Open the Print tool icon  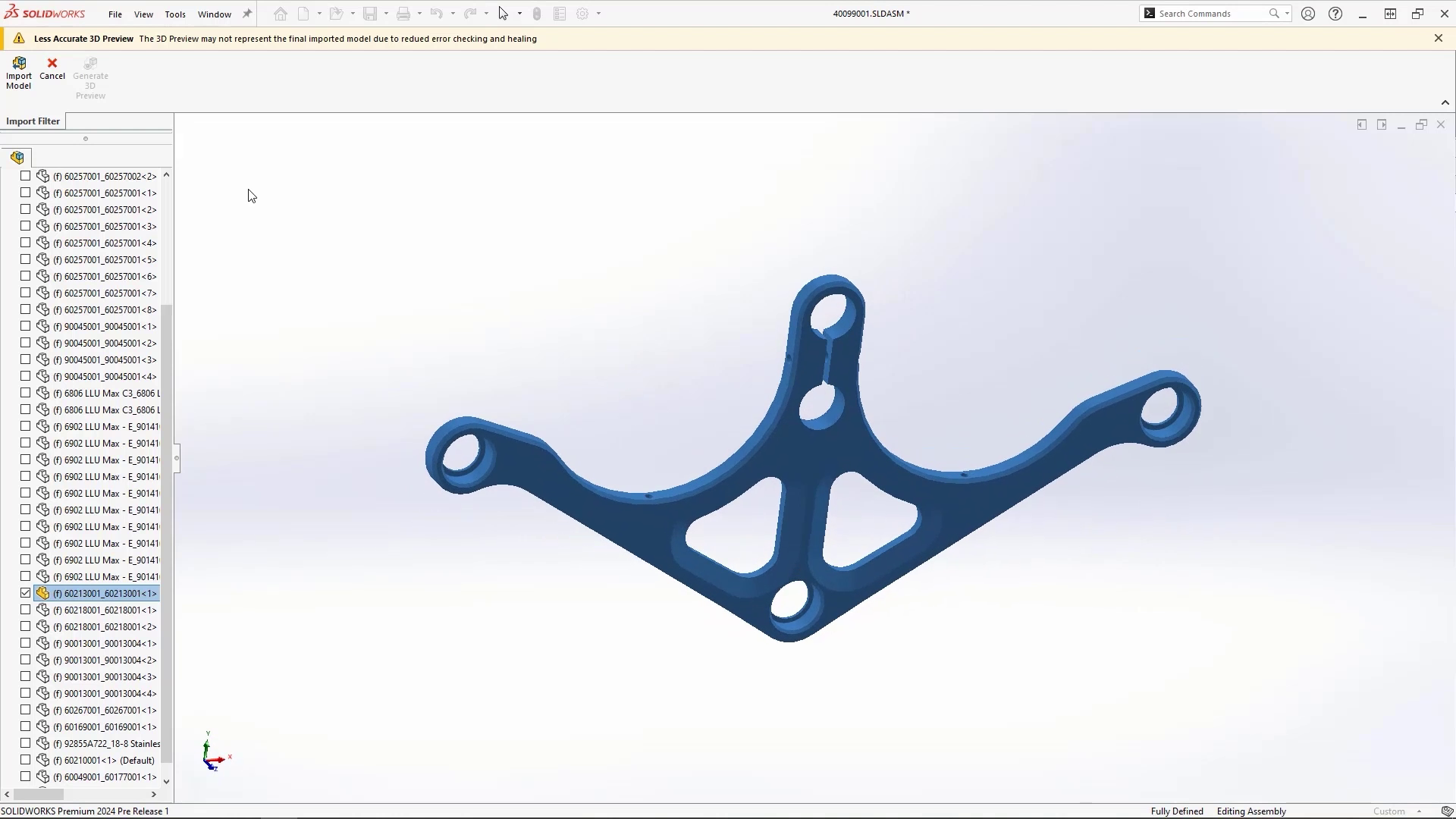[403, 13]
